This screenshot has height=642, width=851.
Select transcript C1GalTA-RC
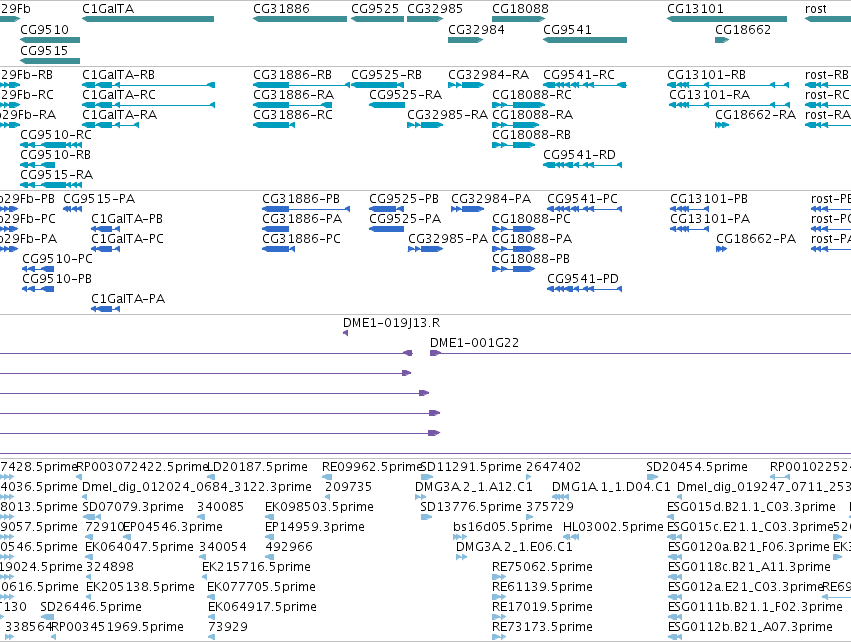tap(119, 94)
